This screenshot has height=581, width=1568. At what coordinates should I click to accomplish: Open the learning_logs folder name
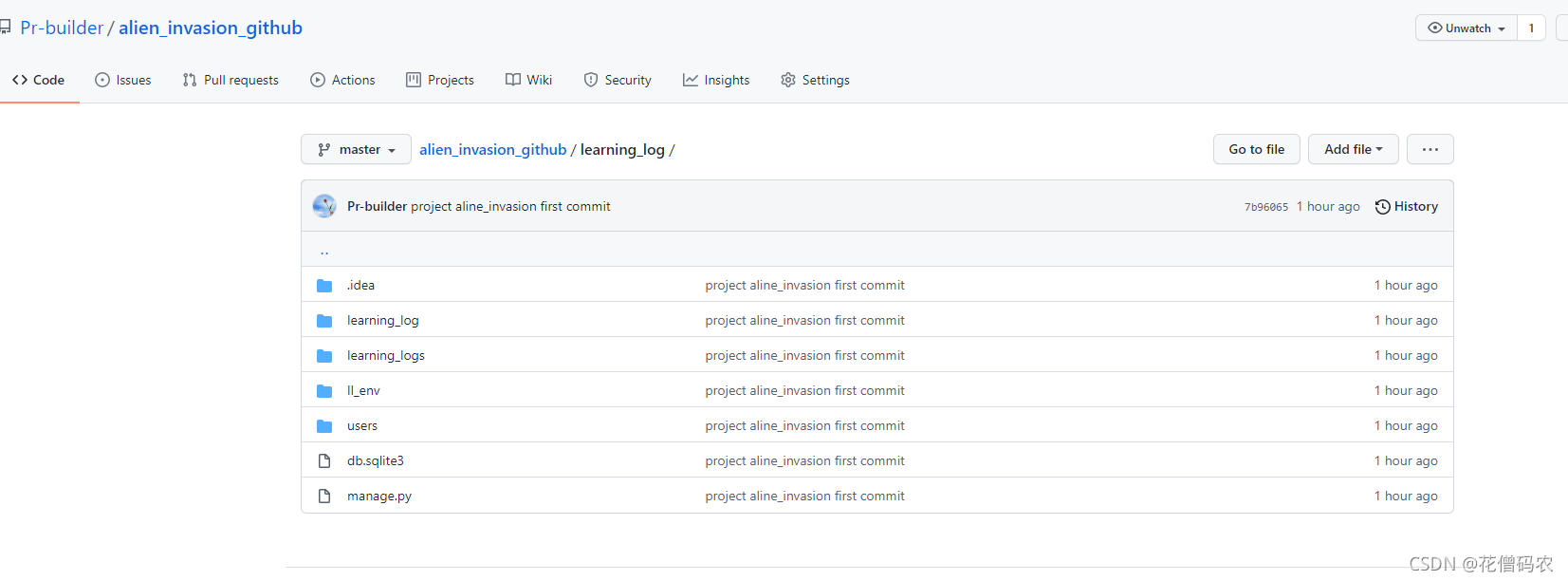click(x=386, y=355)
